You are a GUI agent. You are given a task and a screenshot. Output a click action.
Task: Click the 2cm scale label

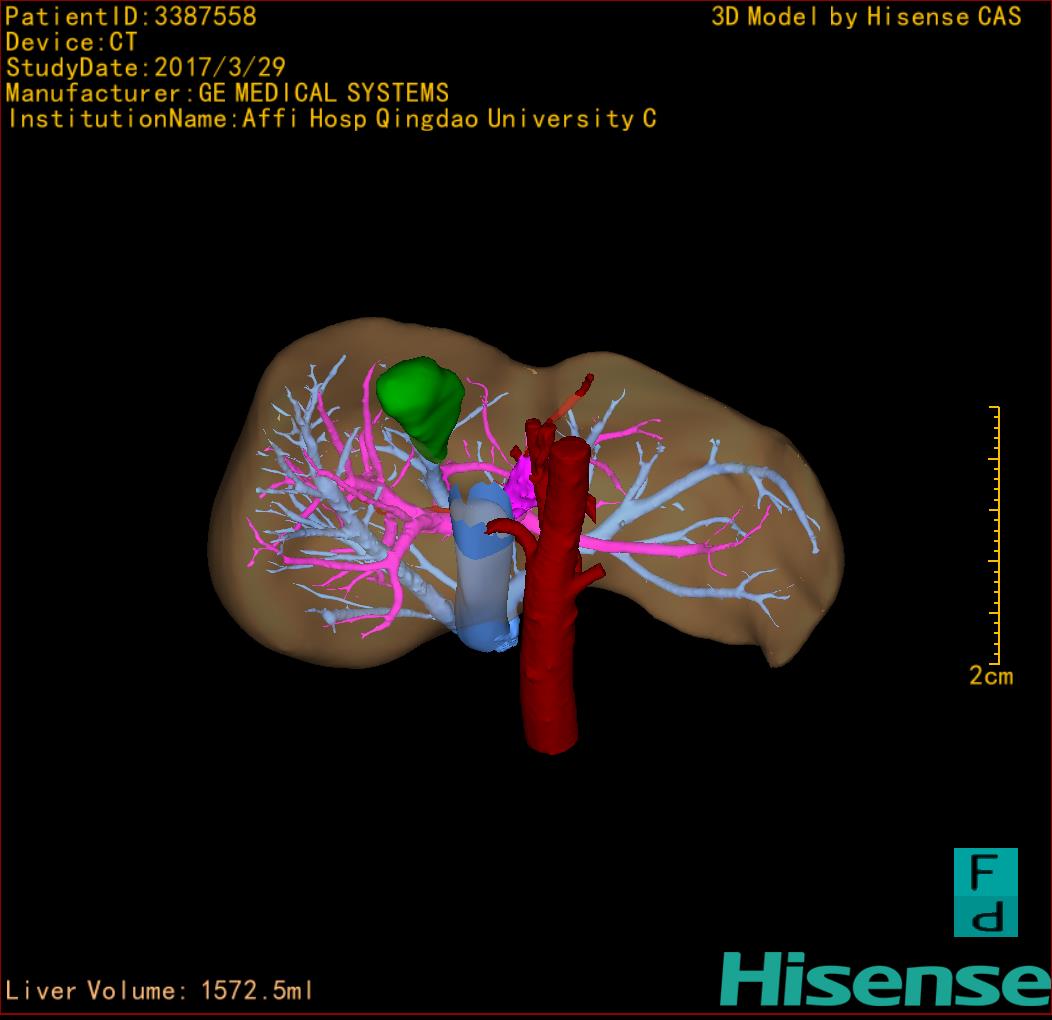coord(990,676)
